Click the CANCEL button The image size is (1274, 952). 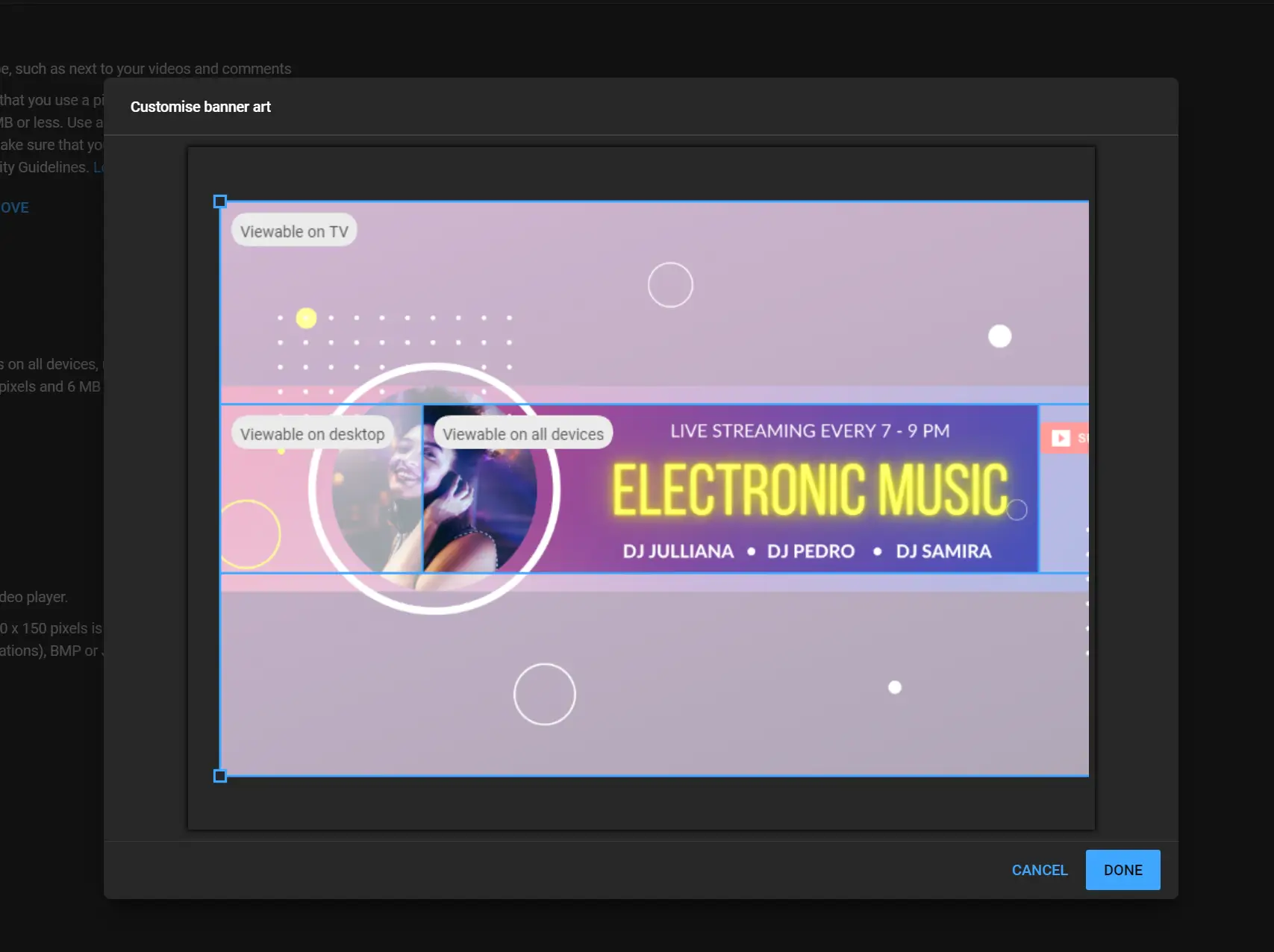pos(1040,870)
